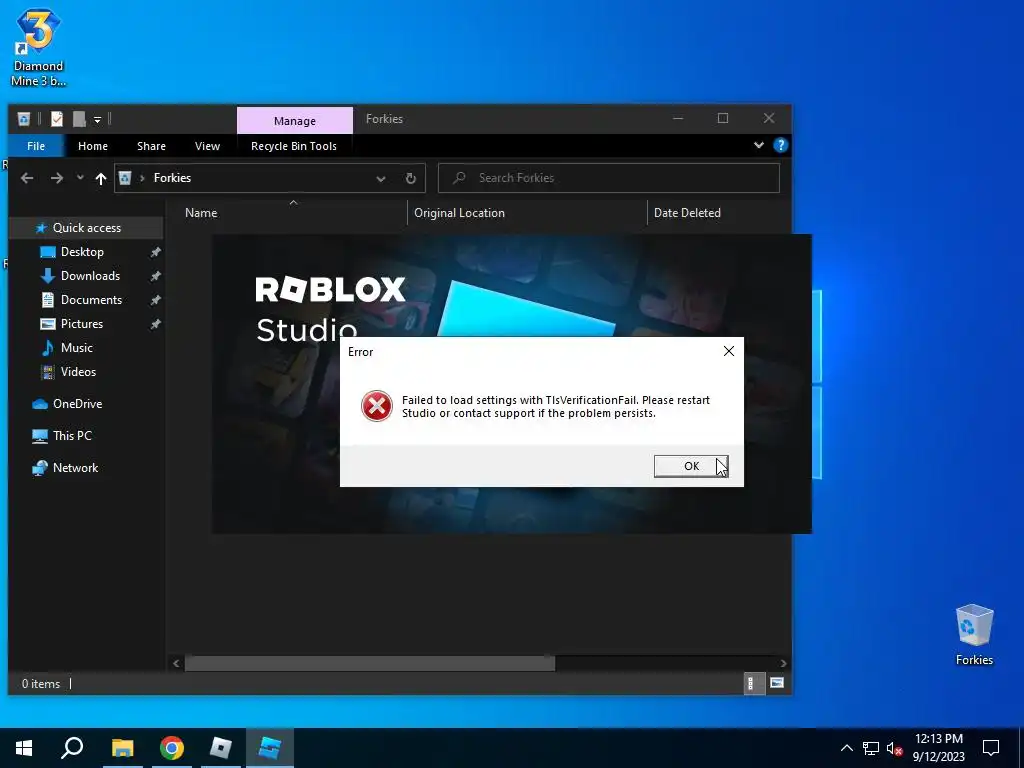Open File Explorer from taskbar

(122, 748)
